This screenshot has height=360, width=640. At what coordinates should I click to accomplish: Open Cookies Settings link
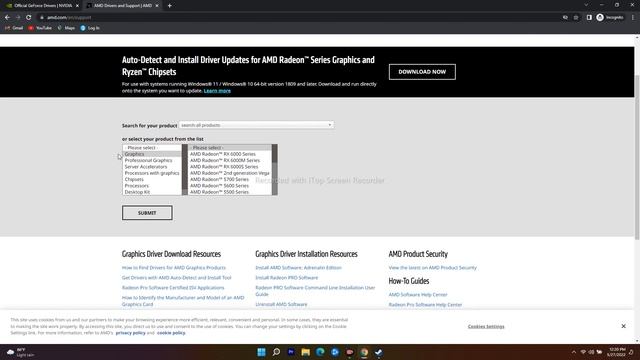[486, 327]
